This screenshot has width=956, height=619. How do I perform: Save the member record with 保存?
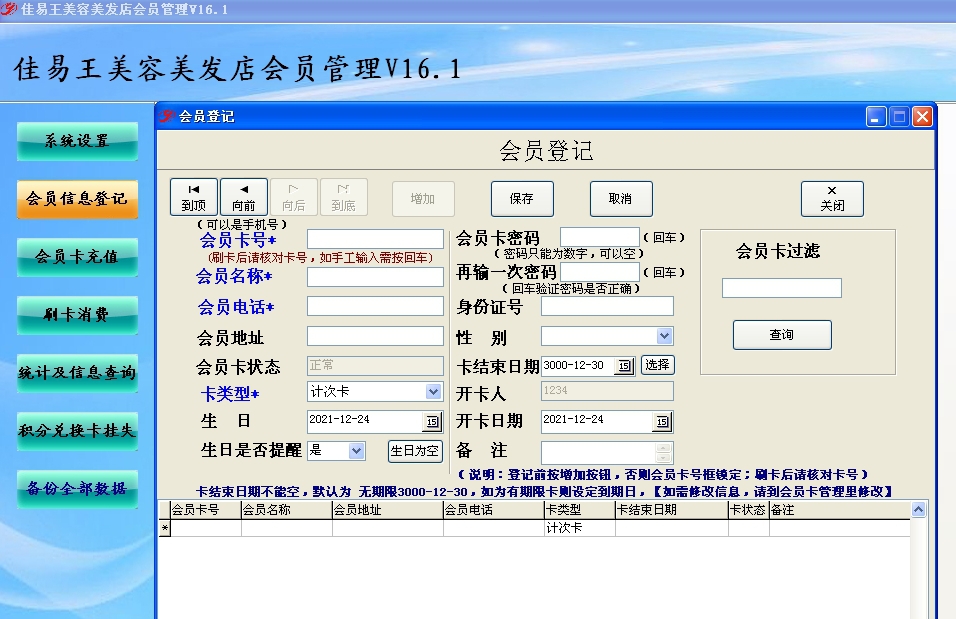pyautogui.click(x=521, y=197)
